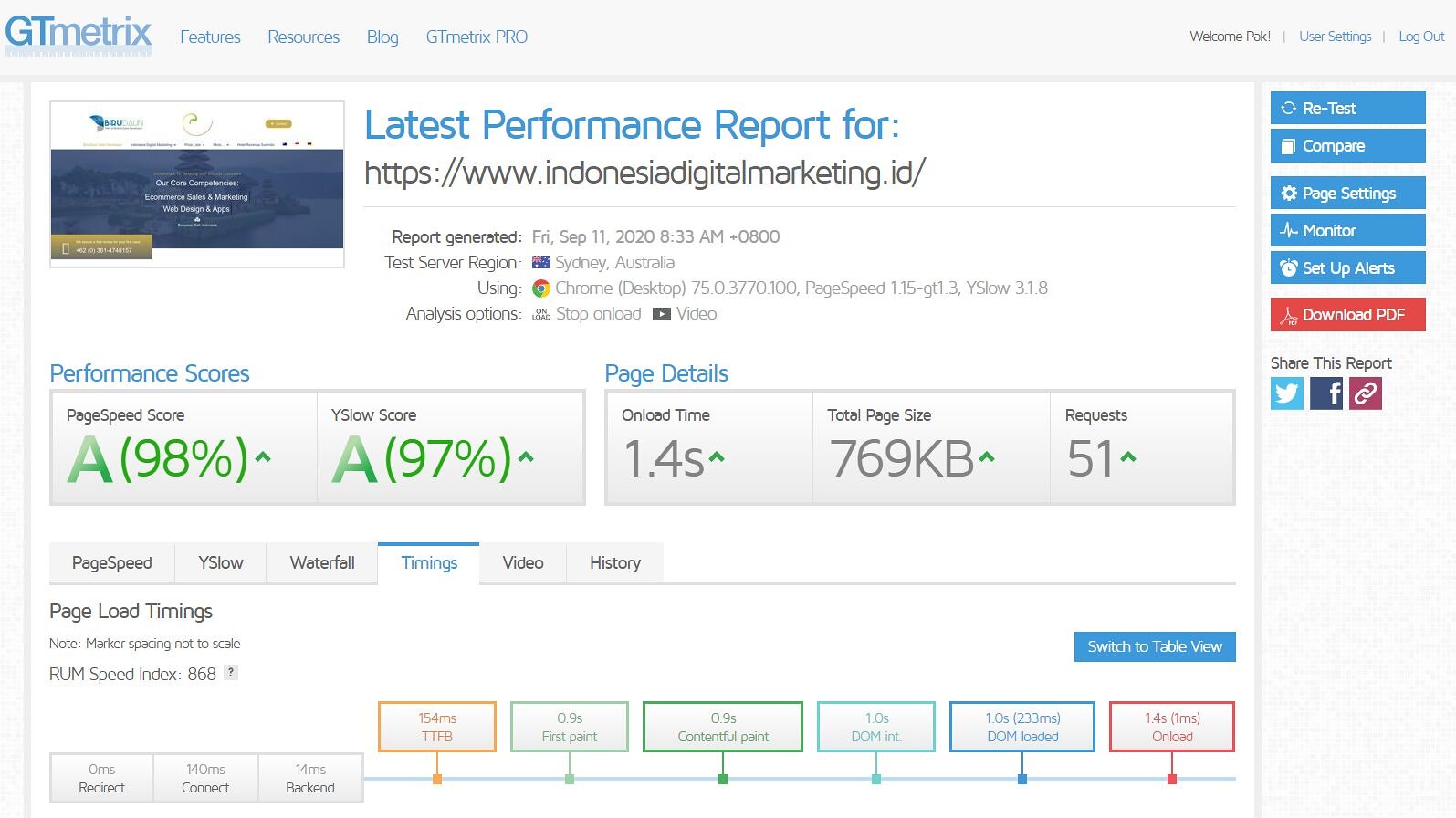Click the RUM Speed Index: 868 text
This screenshot has width=1456, height=818.
[132, 674]
